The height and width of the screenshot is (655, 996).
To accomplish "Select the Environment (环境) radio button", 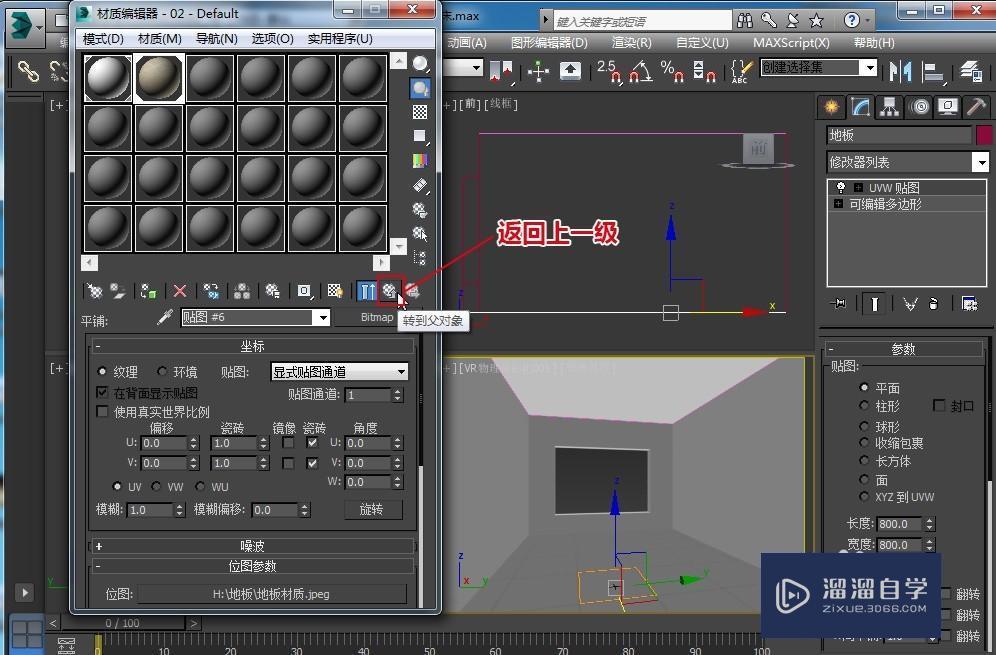I will [164, 372].
